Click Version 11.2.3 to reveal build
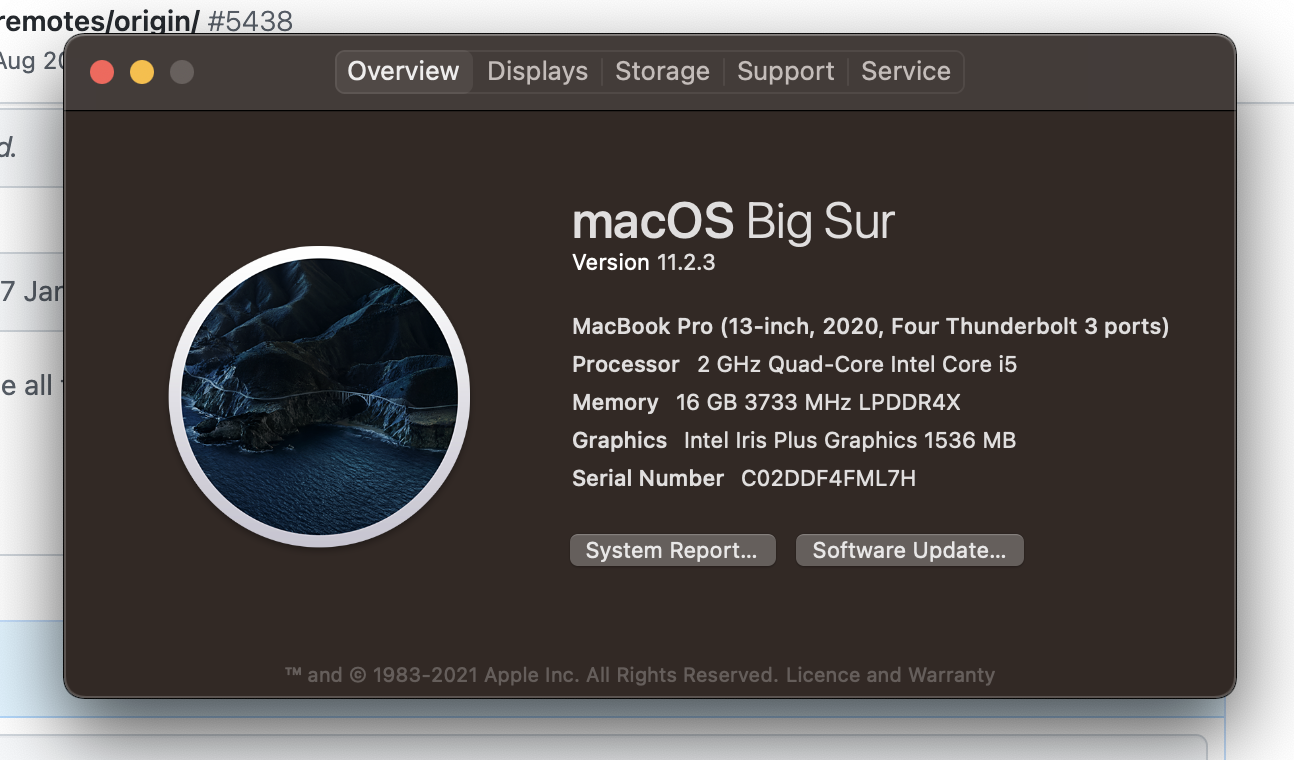This screenshot has height=760, width=1294. tap(644, 263)
